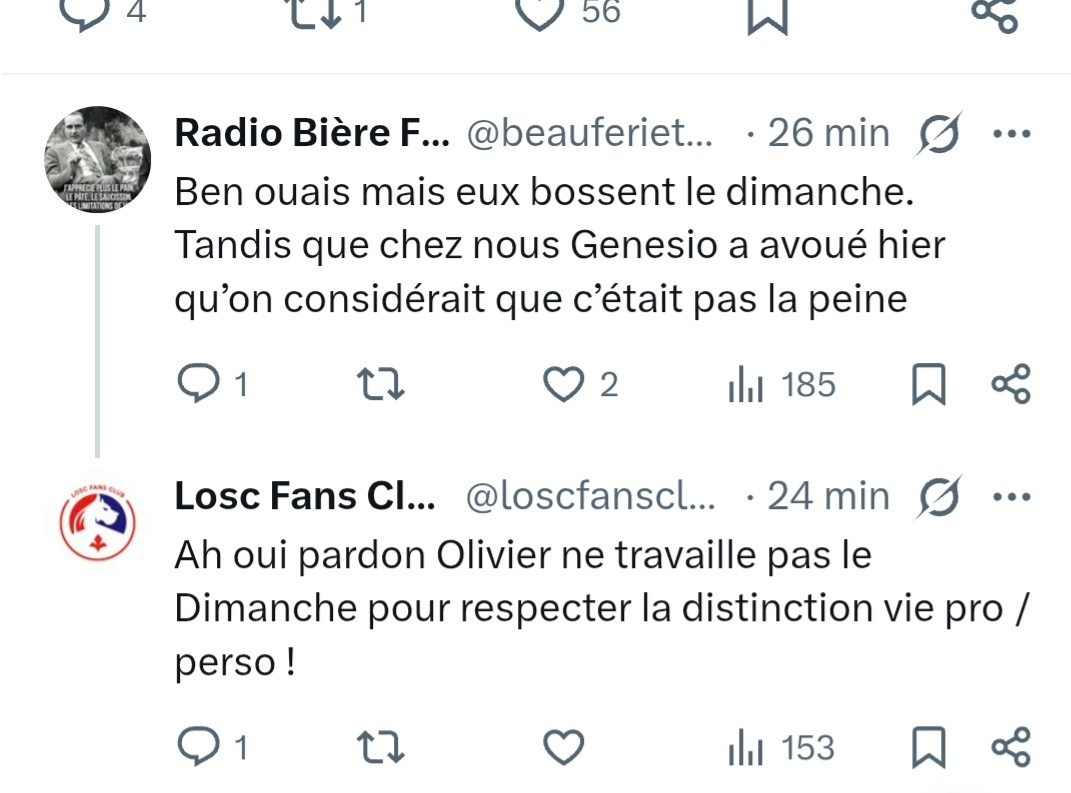Screen dimensions: 1071x793
Task: Visit @beauferiet profile handle link
Action: click(590, 134)
